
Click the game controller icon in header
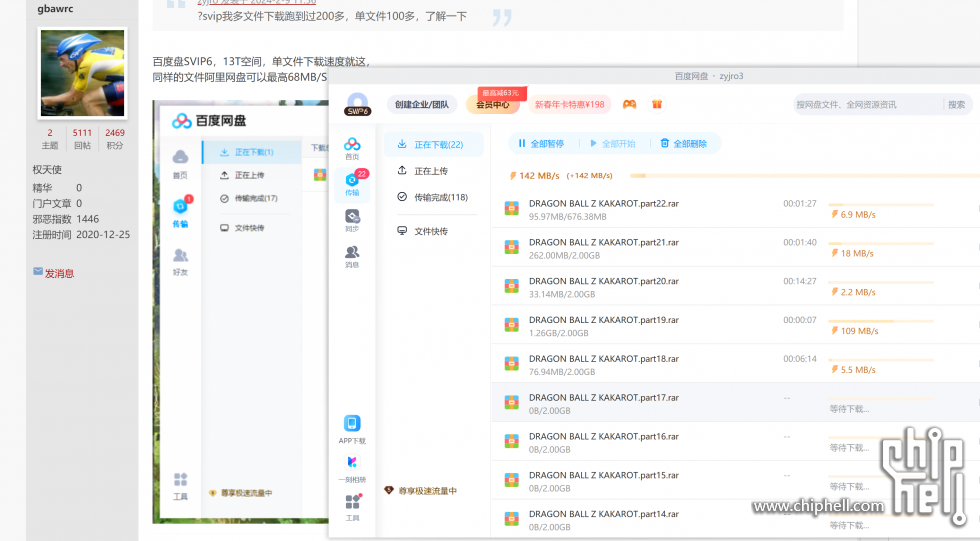click(x=629, y=104)
